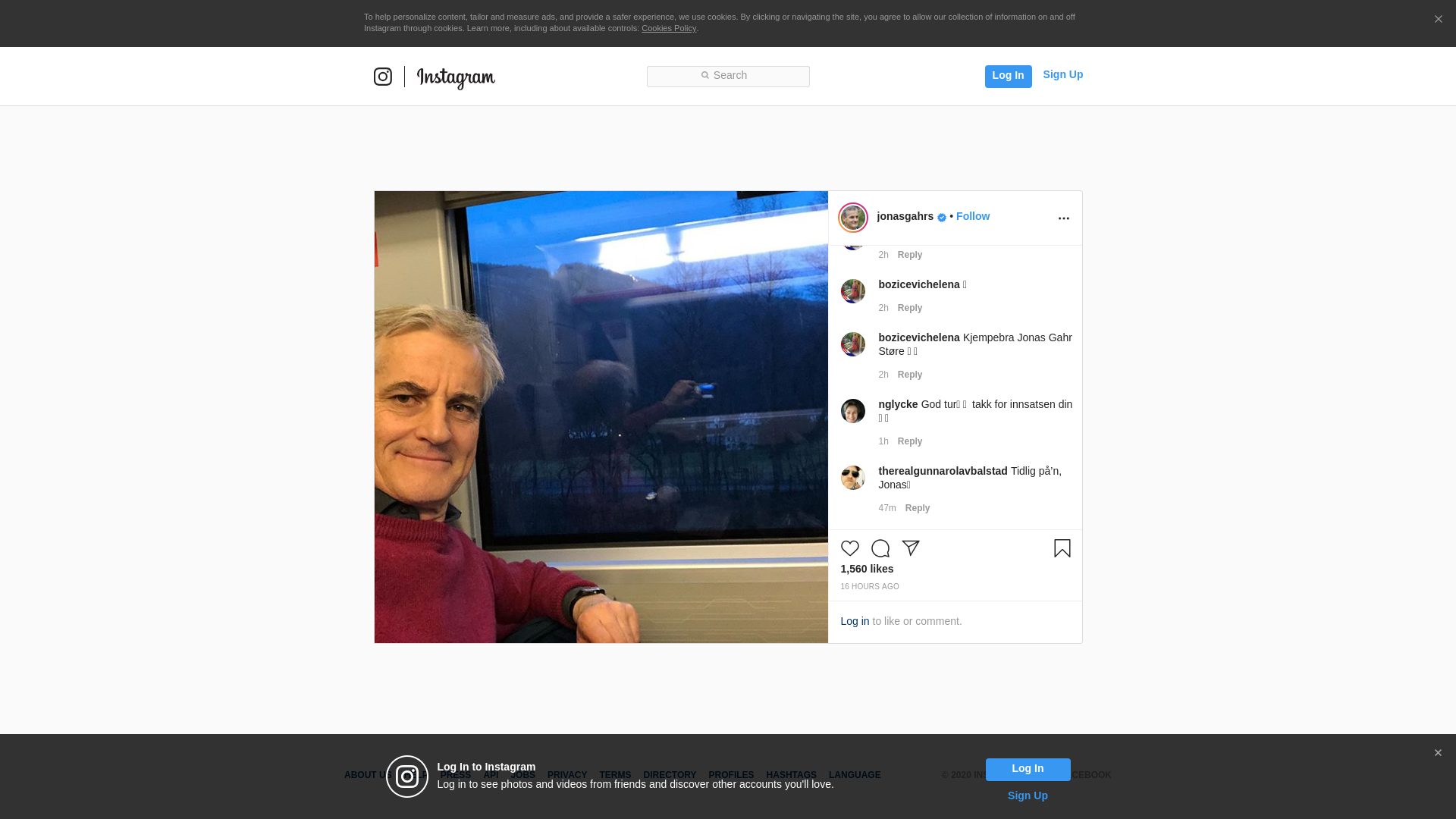Screen dimensions: 1456x819
Task: View the 1,560 likes list
Action: click(x=866, y=569)
